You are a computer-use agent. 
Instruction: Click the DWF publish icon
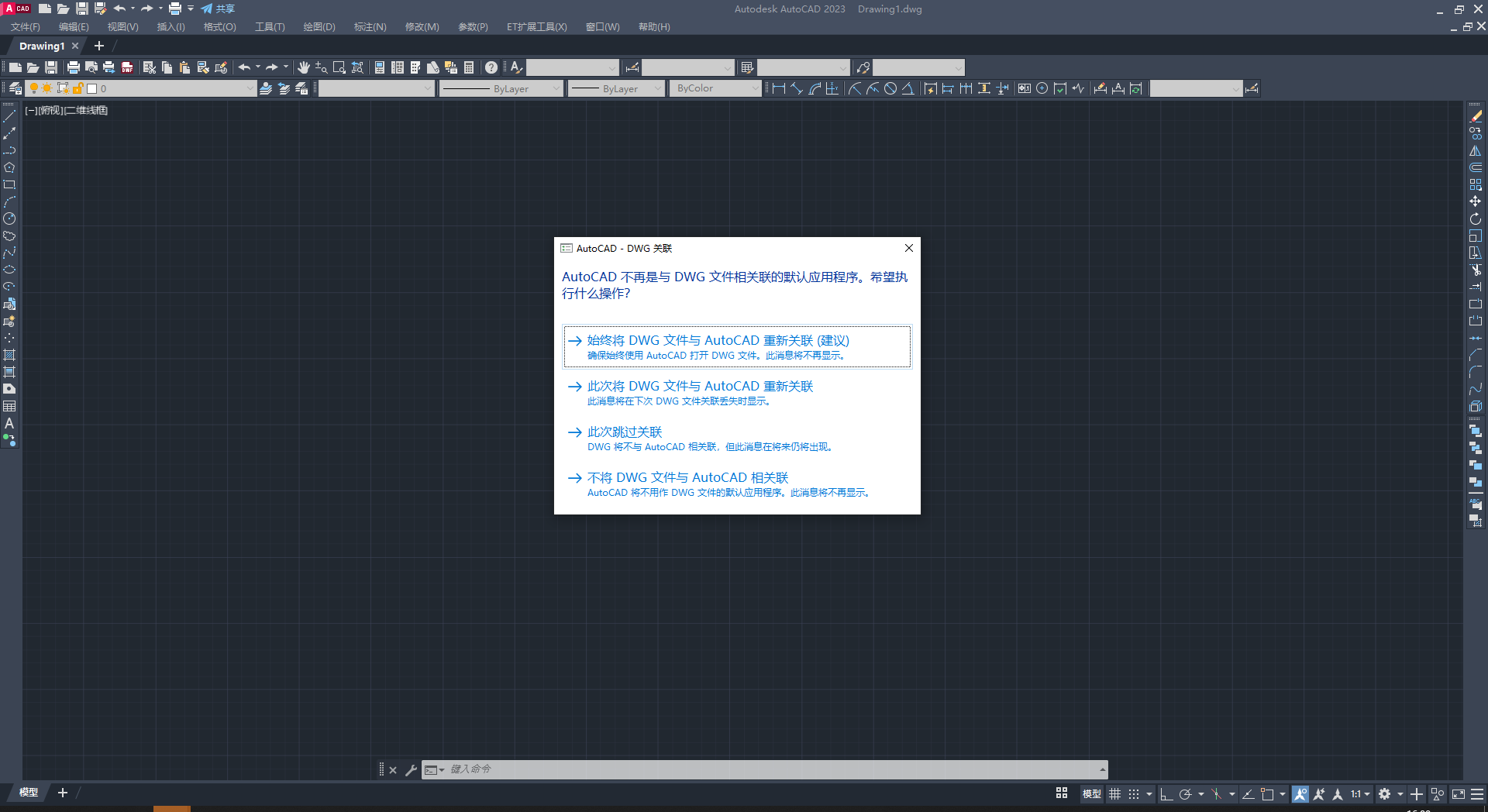[127, 68]
